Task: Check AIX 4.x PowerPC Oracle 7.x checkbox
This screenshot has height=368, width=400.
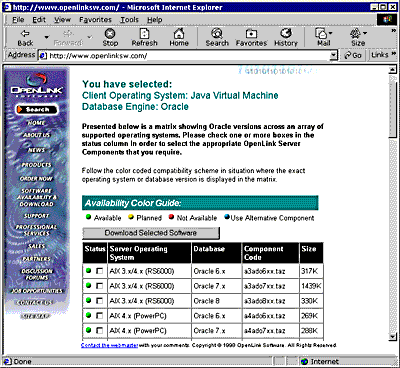Action: coord(99,330)
